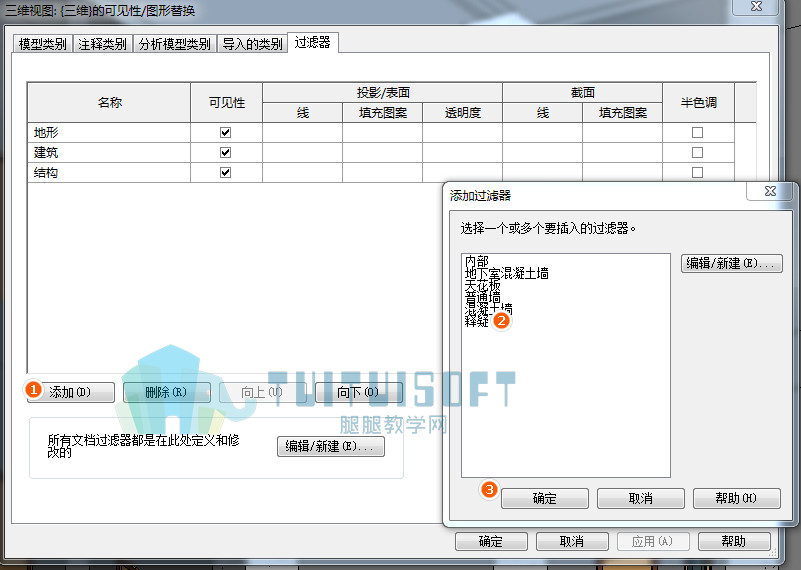Choose the 天花板 filter from list
The image size is (801, 570).
[x=482, y=285]
